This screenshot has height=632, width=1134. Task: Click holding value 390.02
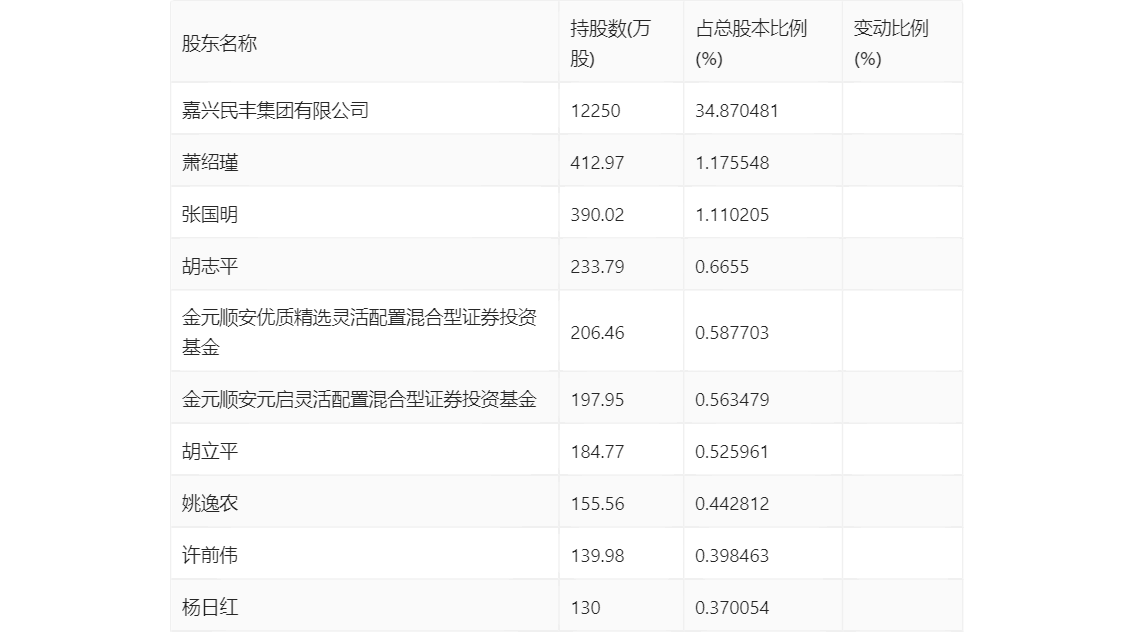[597, 215]
